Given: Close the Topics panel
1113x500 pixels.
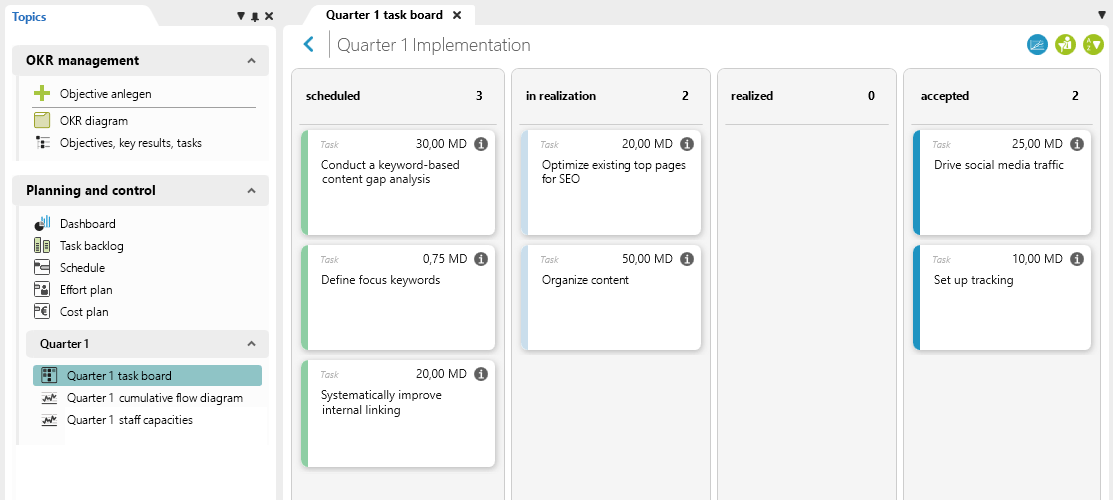Looking at the screenshot, I should click(x=269, y=16).
